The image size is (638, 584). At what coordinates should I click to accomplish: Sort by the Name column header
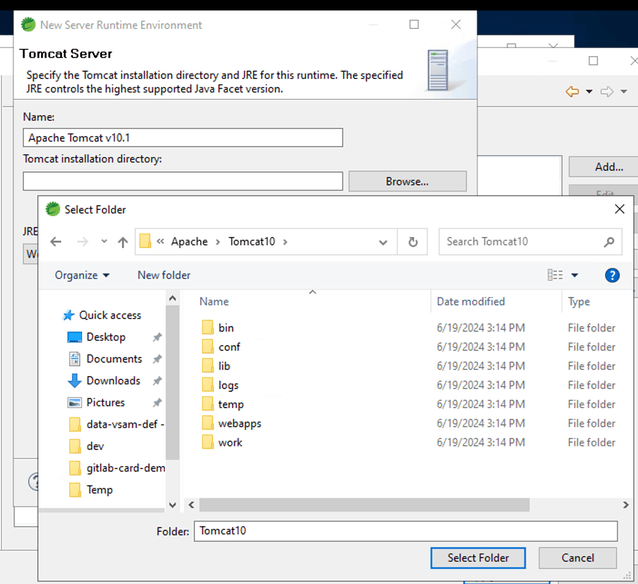tap(214, 302)
